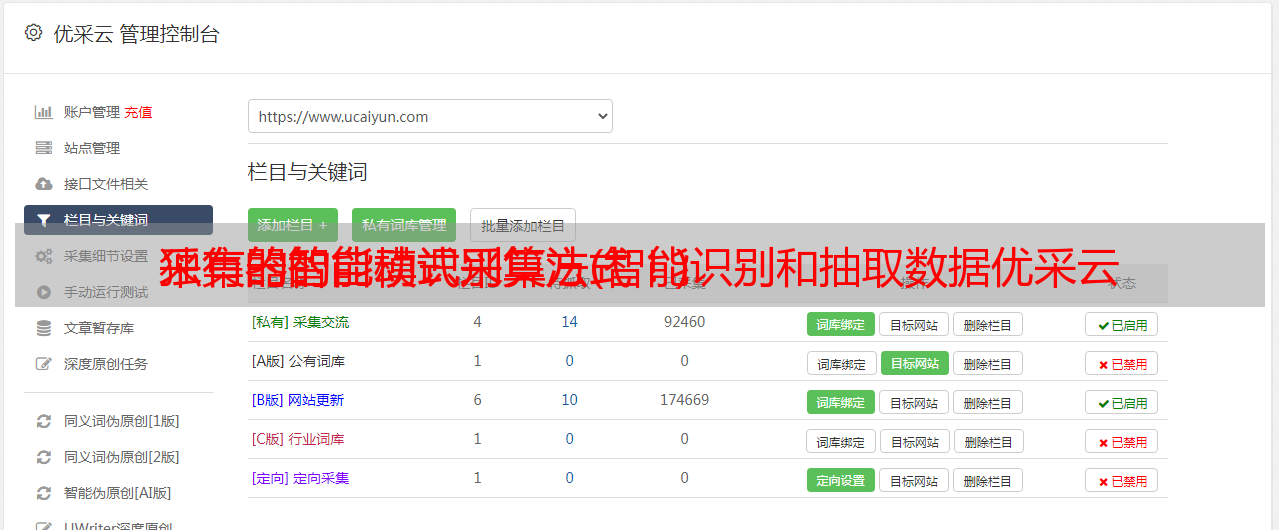The image size is (1279, 530).
Task: Click the [A版] 公有词库 column name
Action: point(298,361)
